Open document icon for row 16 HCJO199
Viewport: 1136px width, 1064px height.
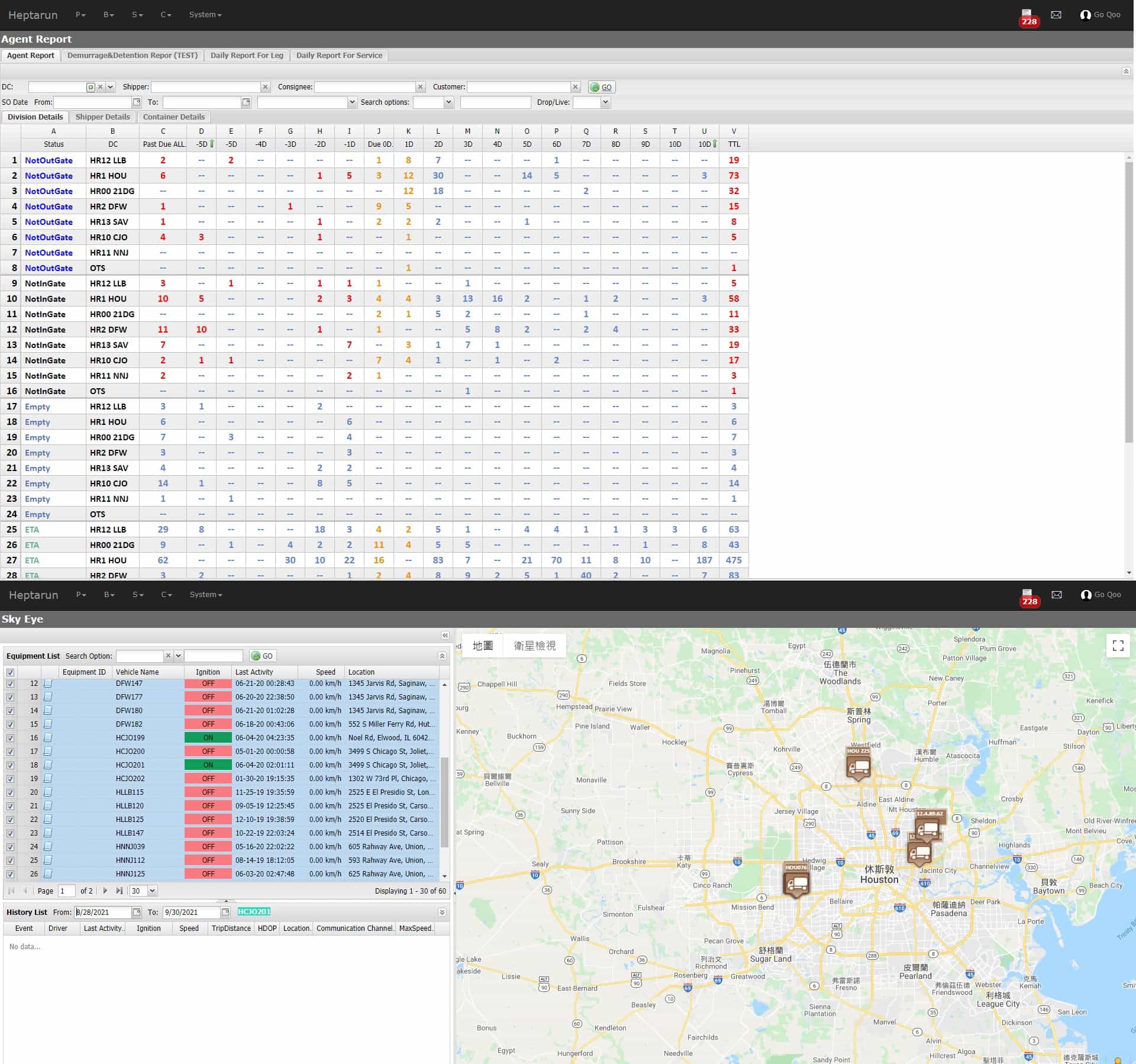pyautogui.click(x=48, y=738)
